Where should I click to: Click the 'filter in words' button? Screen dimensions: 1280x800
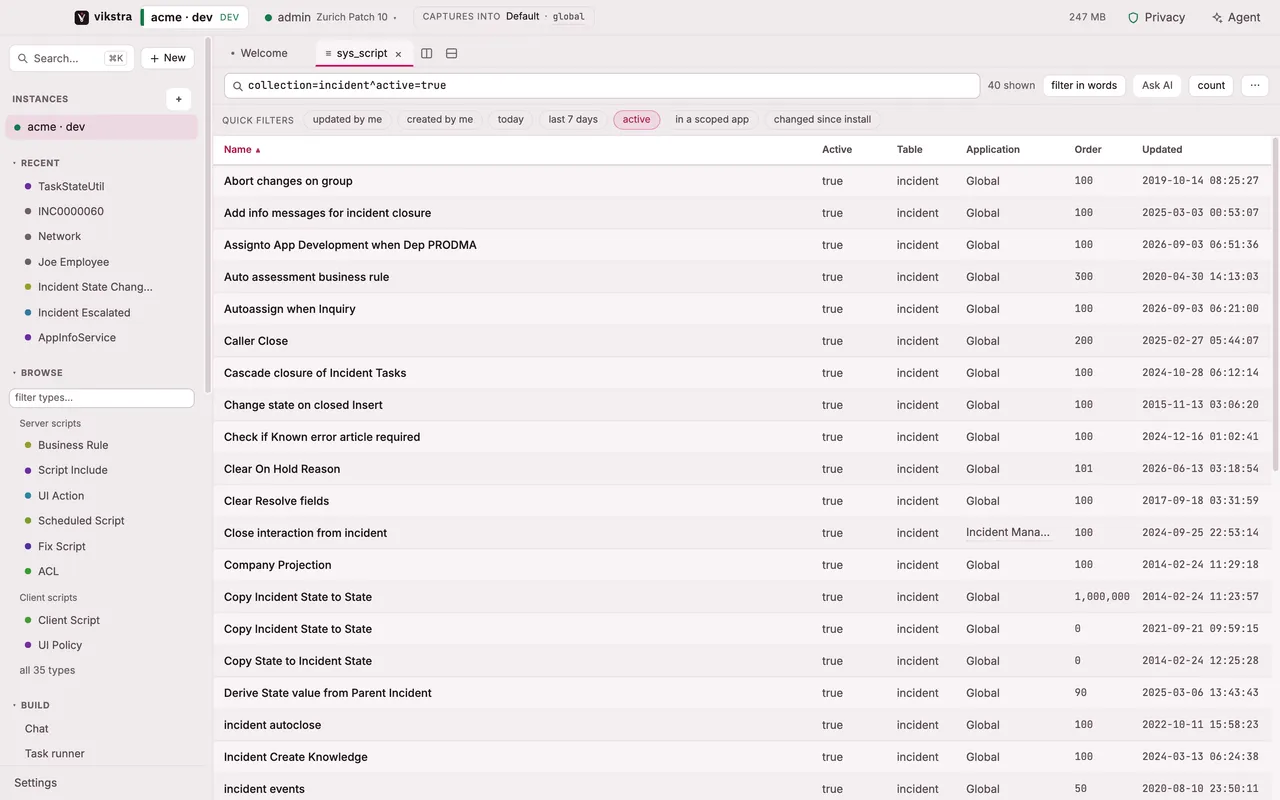[x=1084, y=86]
